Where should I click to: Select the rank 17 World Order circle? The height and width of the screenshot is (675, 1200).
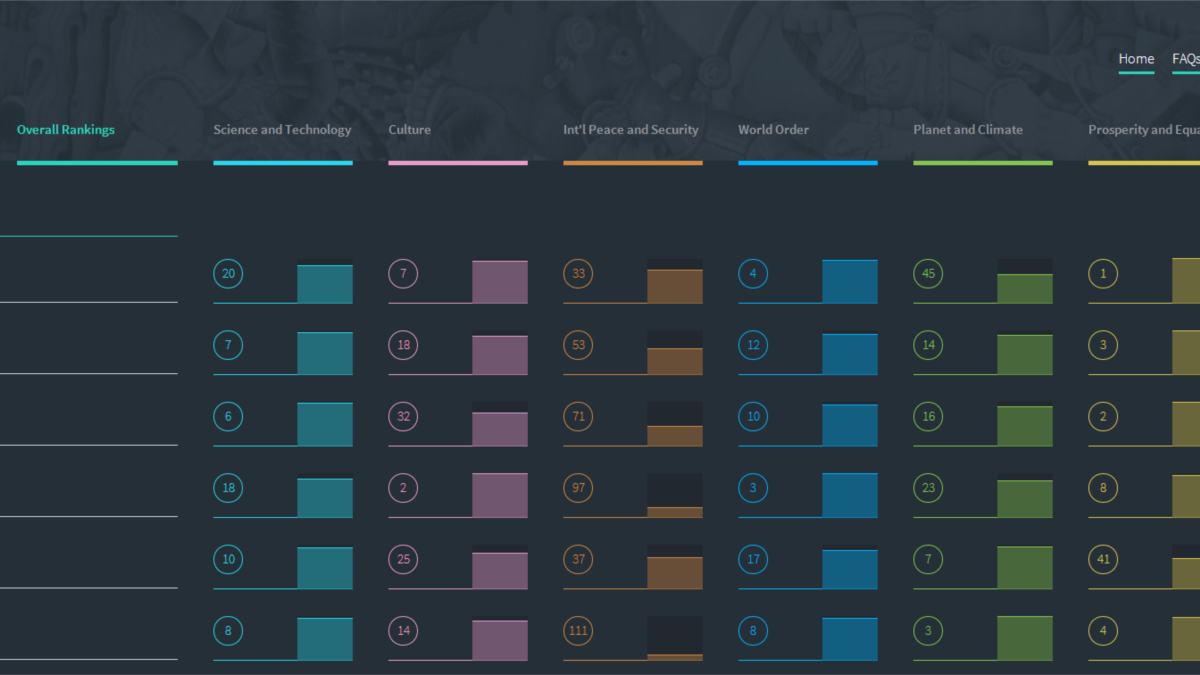tap(753, 560)
